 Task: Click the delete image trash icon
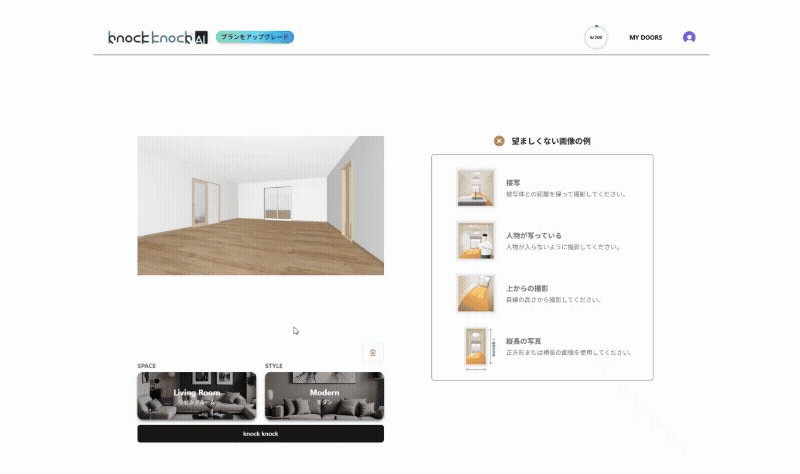[373, 352]
